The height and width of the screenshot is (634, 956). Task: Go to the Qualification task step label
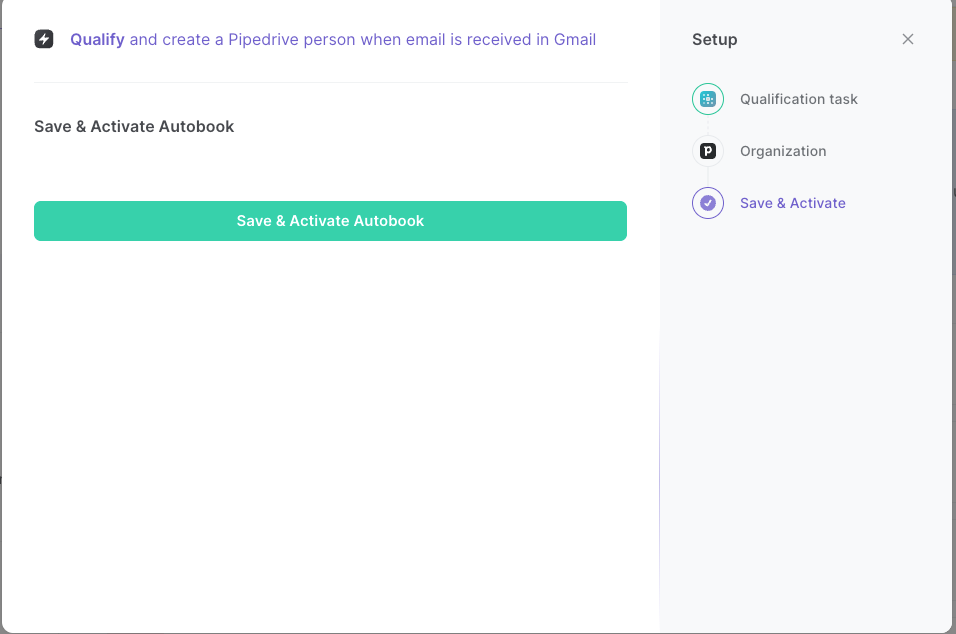798,99
